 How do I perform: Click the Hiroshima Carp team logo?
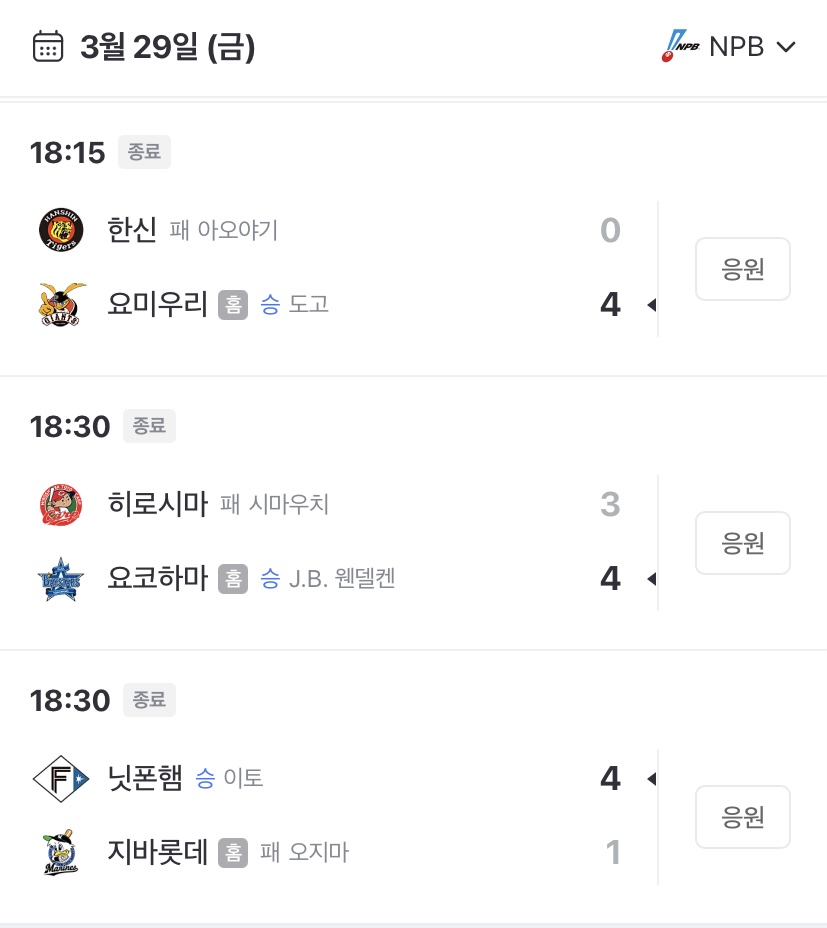coord(61,504)
